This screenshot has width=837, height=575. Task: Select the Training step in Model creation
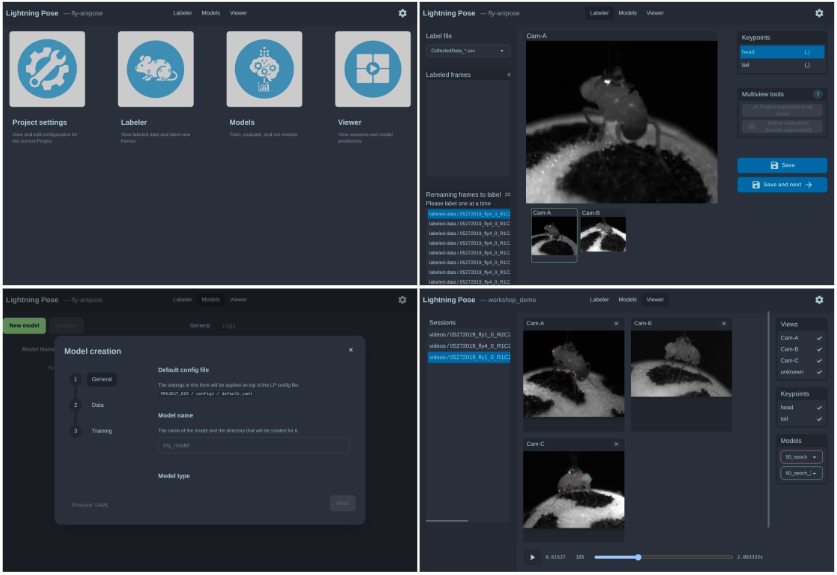(x=101, y=431)
